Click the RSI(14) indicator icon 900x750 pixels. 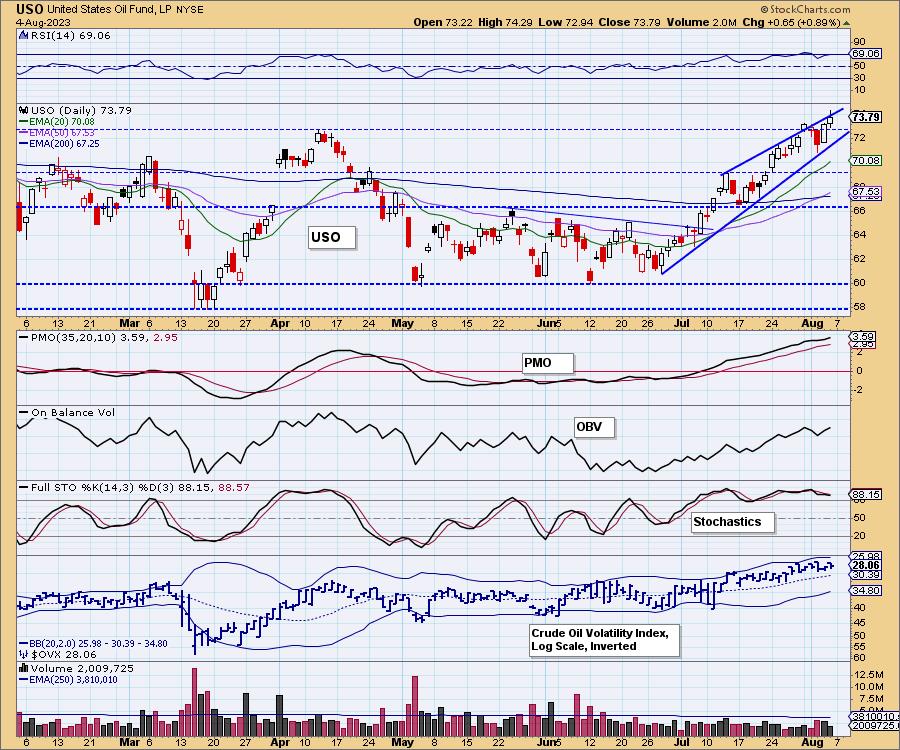(x=23, y=36)
